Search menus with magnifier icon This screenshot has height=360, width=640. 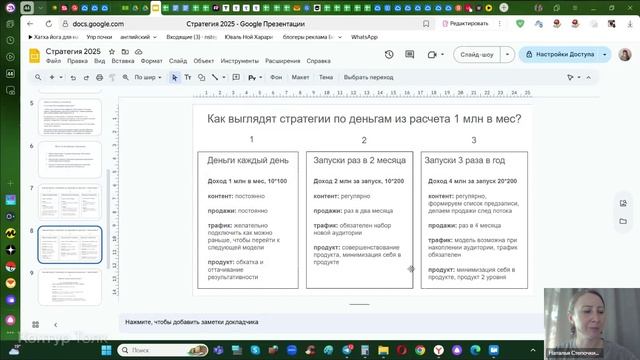pyautogui.click(x=38, y=77)
